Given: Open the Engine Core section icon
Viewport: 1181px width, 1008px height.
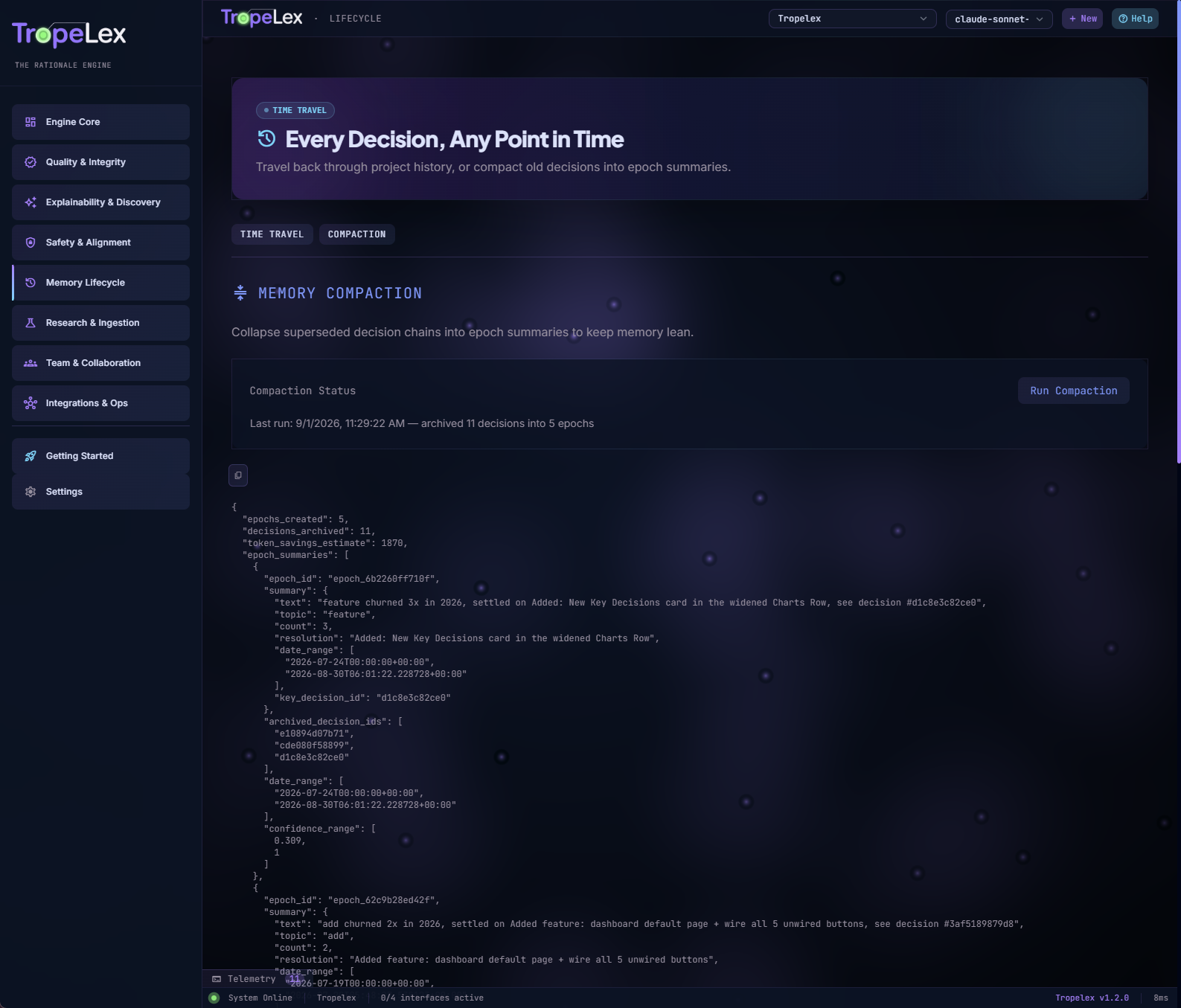Looking at the screenshot, I should [x=31, y=122].
